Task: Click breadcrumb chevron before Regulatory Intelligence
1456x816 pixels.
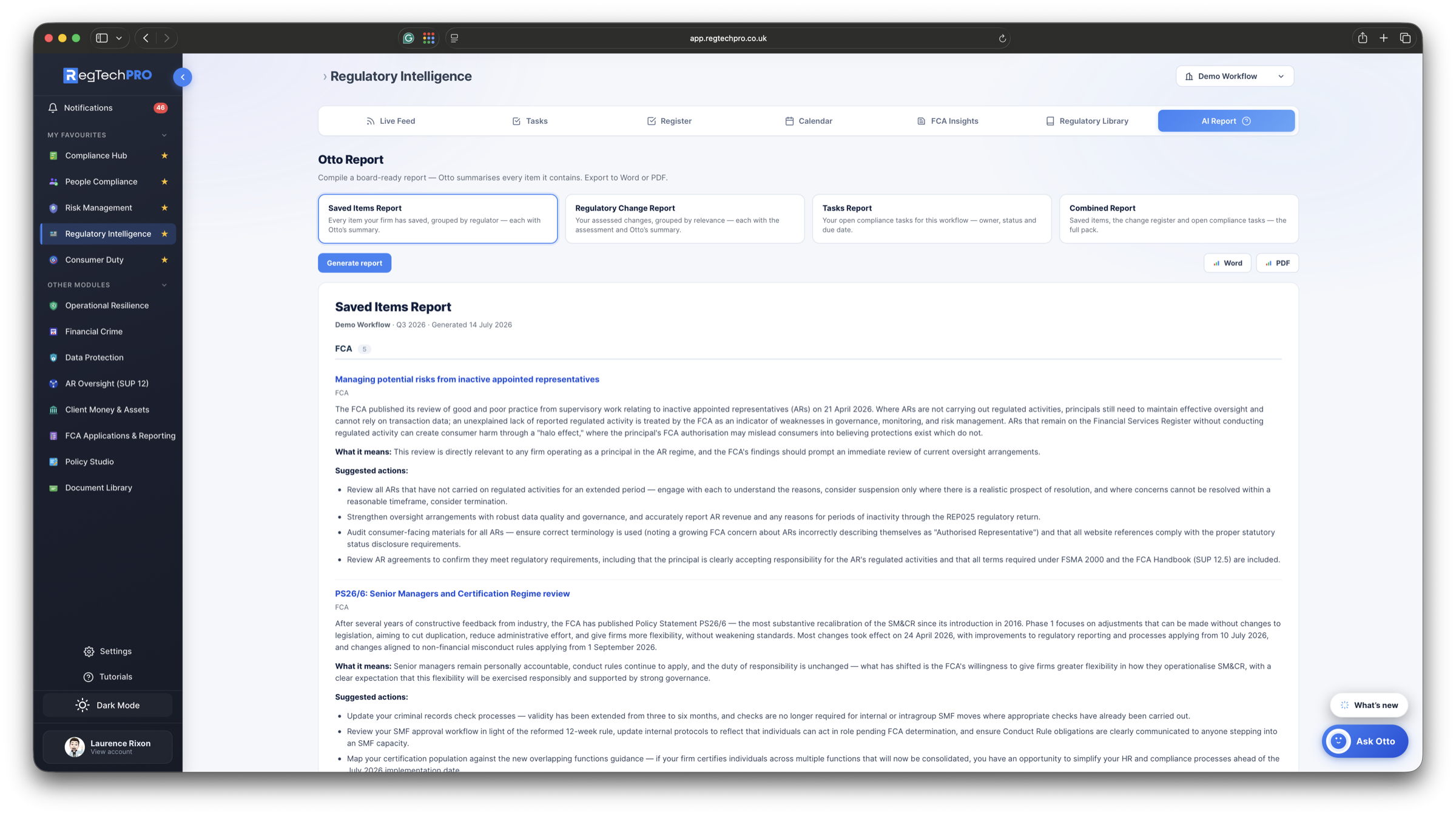Action: pyautogui.click(x=325, y=76)
